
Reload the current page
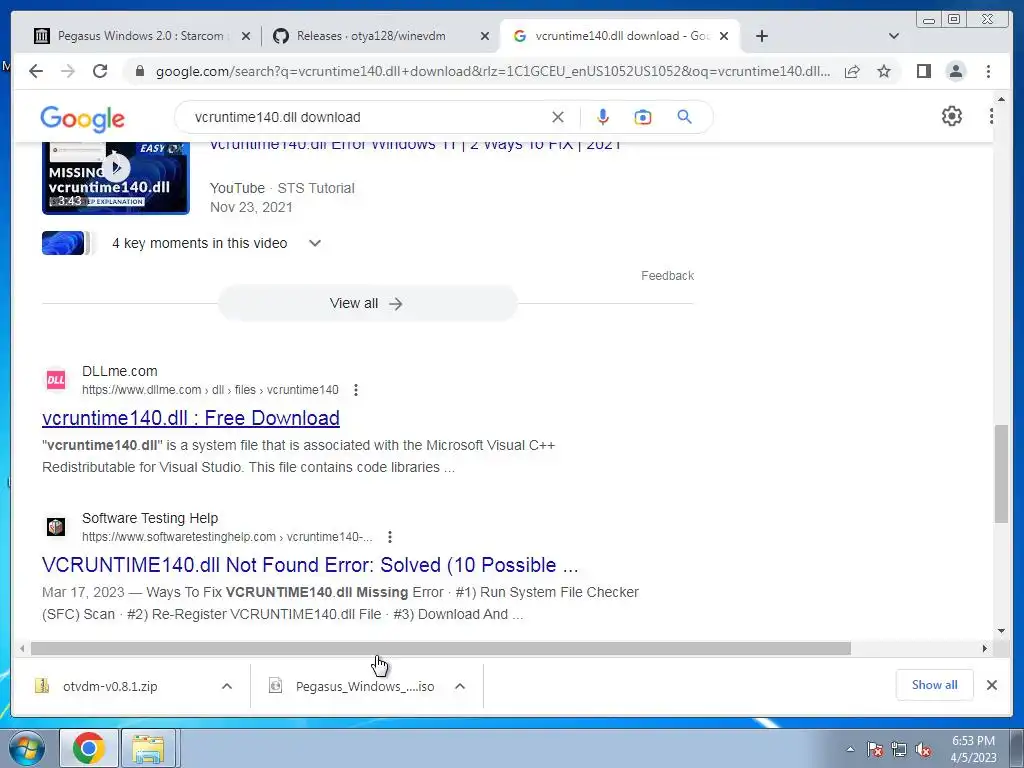[x=100, y=71]
